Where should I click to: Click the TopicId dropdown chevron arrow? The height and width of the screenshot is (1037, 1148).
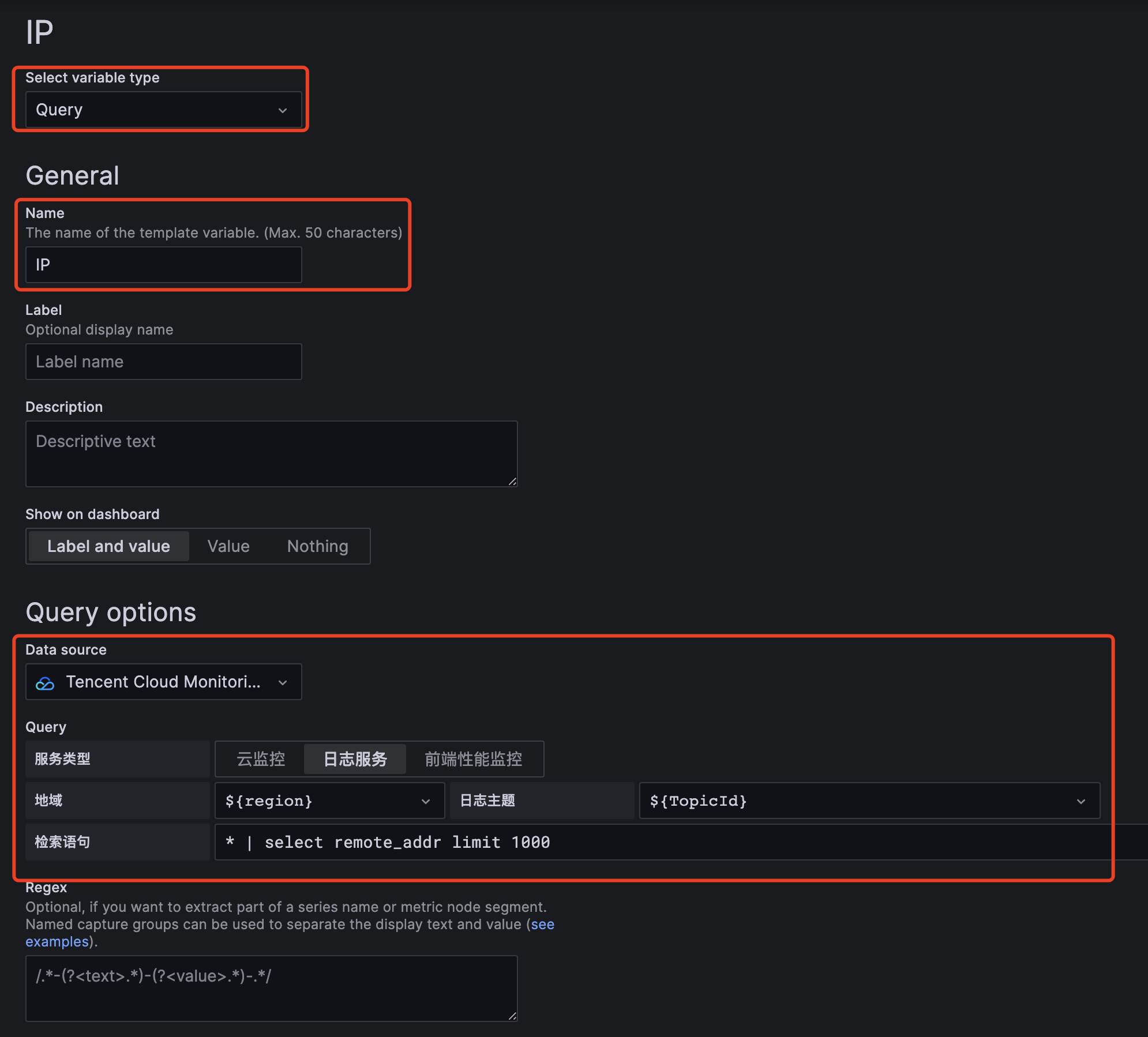point(1081,801)
